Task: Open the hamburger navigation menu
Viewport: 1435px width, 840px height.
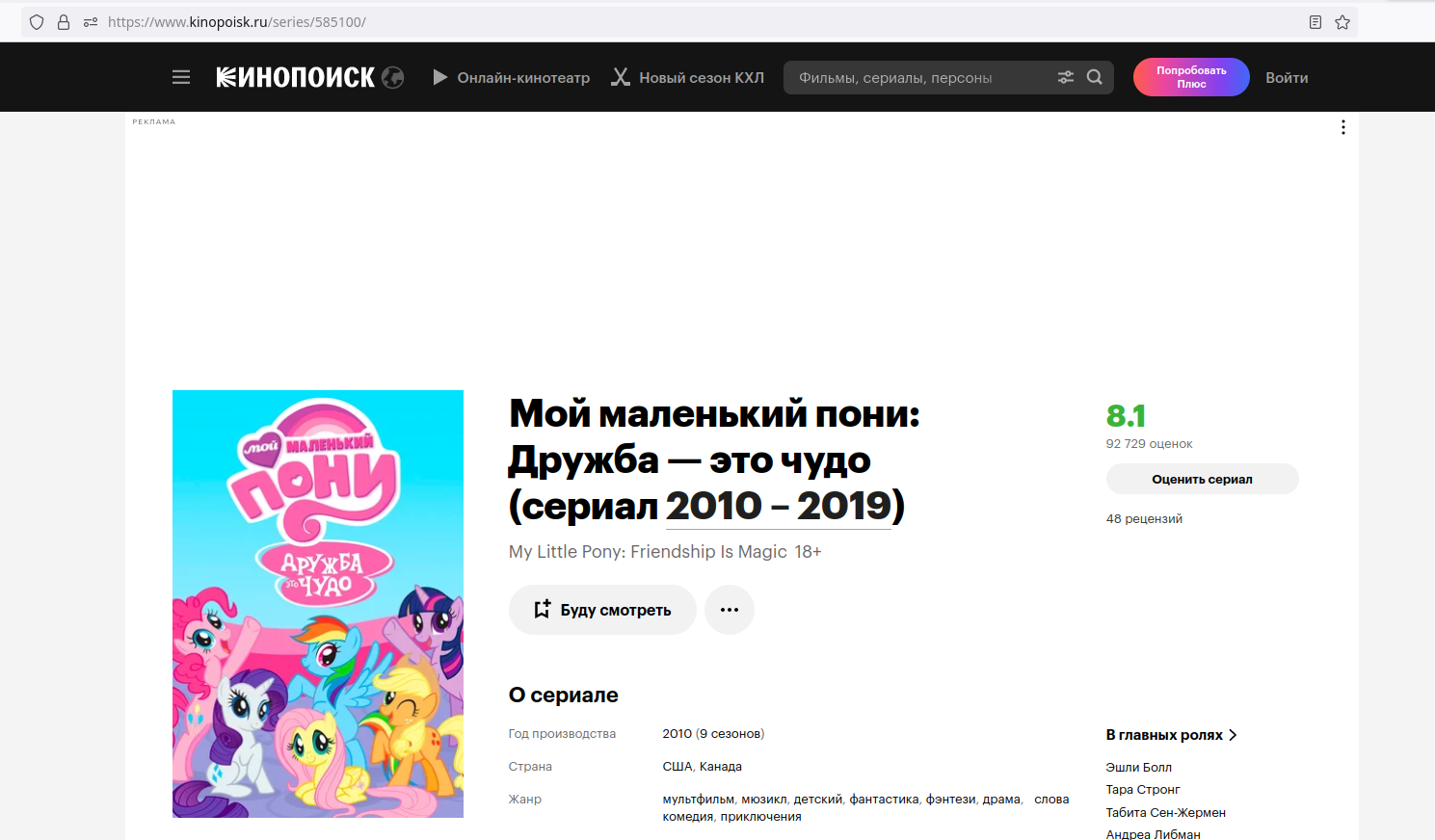Action: [181, 77]
